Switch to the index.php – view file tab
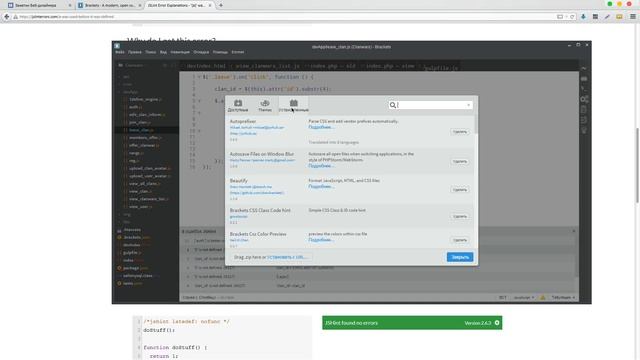The height and width of the screenshot is (360, 640). click(x=390, y=66)
